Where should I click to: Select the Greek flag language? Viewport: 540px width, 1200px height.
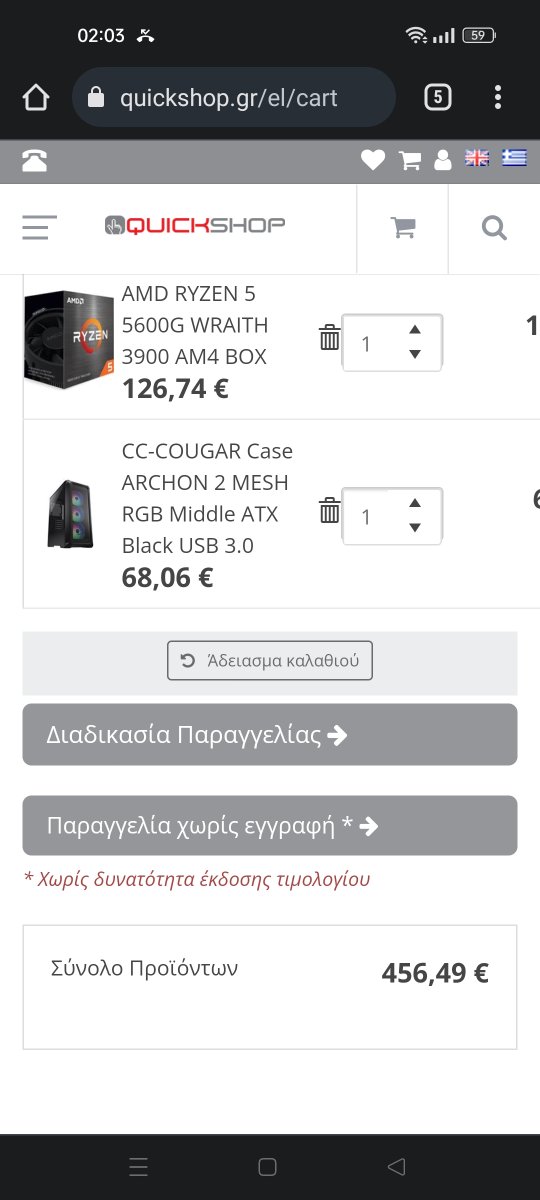(514, 159)
